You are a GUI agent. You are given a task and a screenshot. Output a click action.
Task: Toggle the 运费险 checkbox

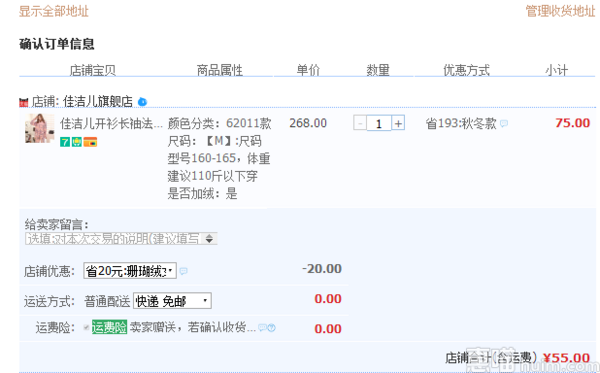pyautogui.click(x=86, y=327)
